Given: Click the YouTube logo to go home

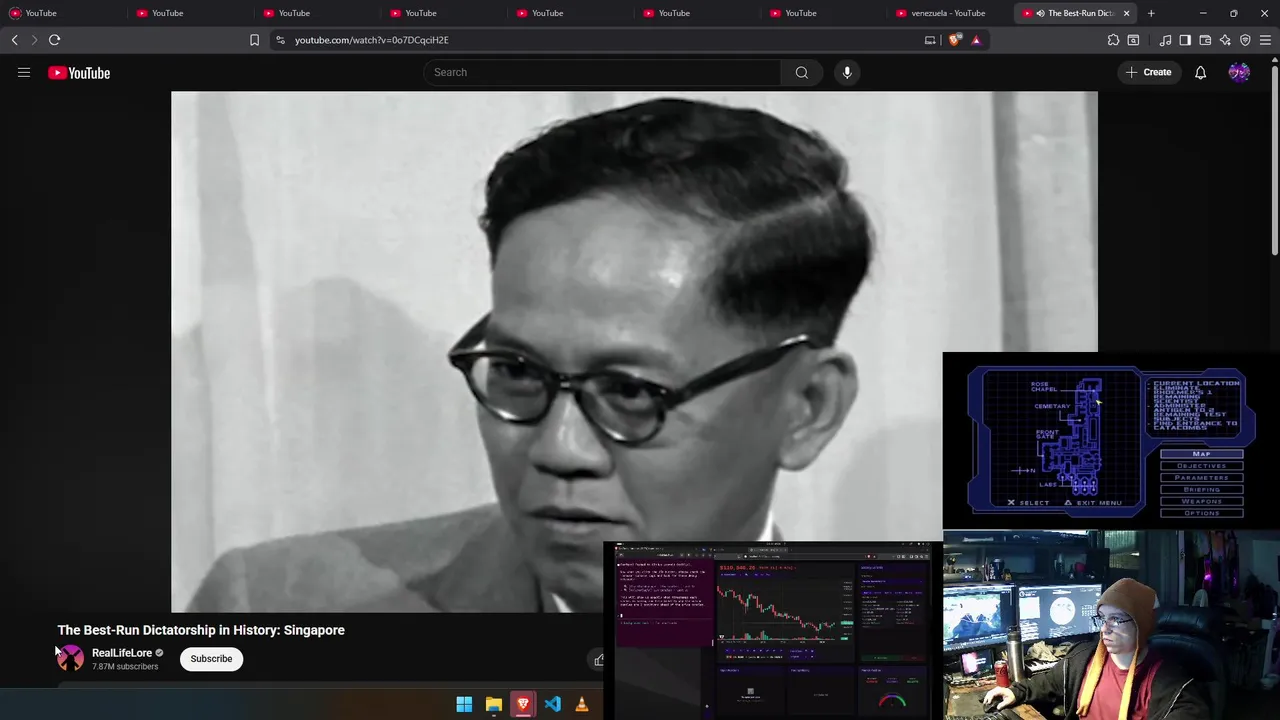Looking at the screenshot, I should [x=79, y=73].
